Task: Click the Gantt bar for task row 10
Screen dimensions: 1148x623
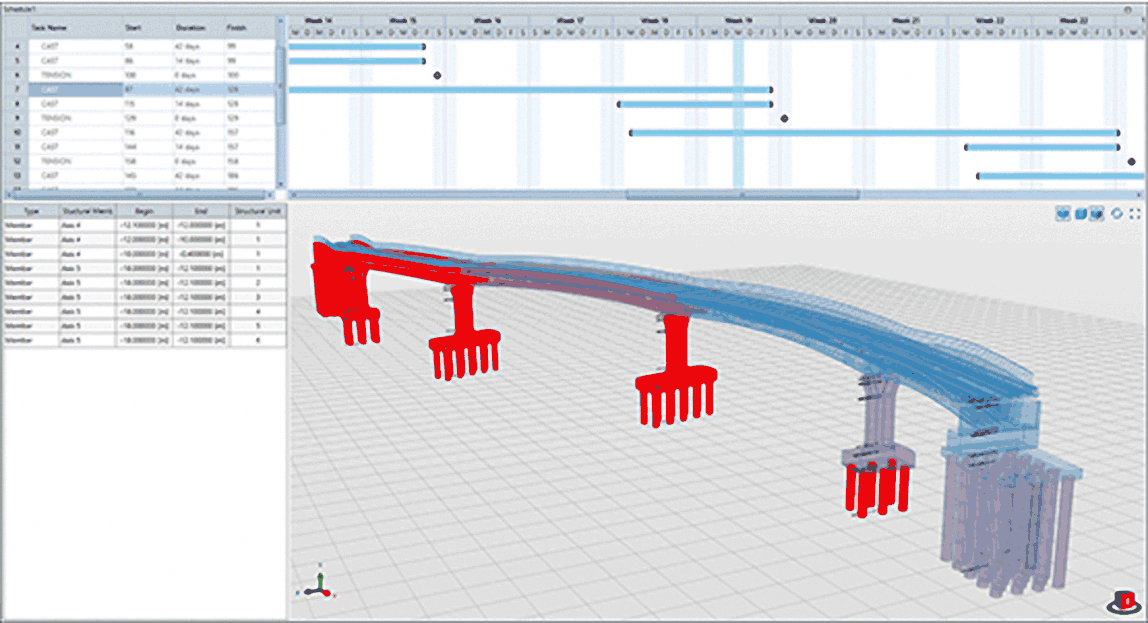Action: 874,133
